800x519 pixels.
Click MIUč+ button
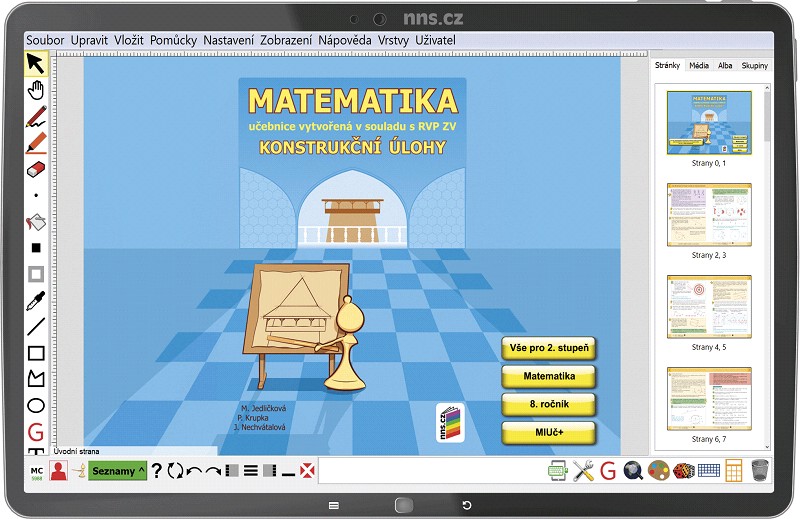click(x=549, y=432)
